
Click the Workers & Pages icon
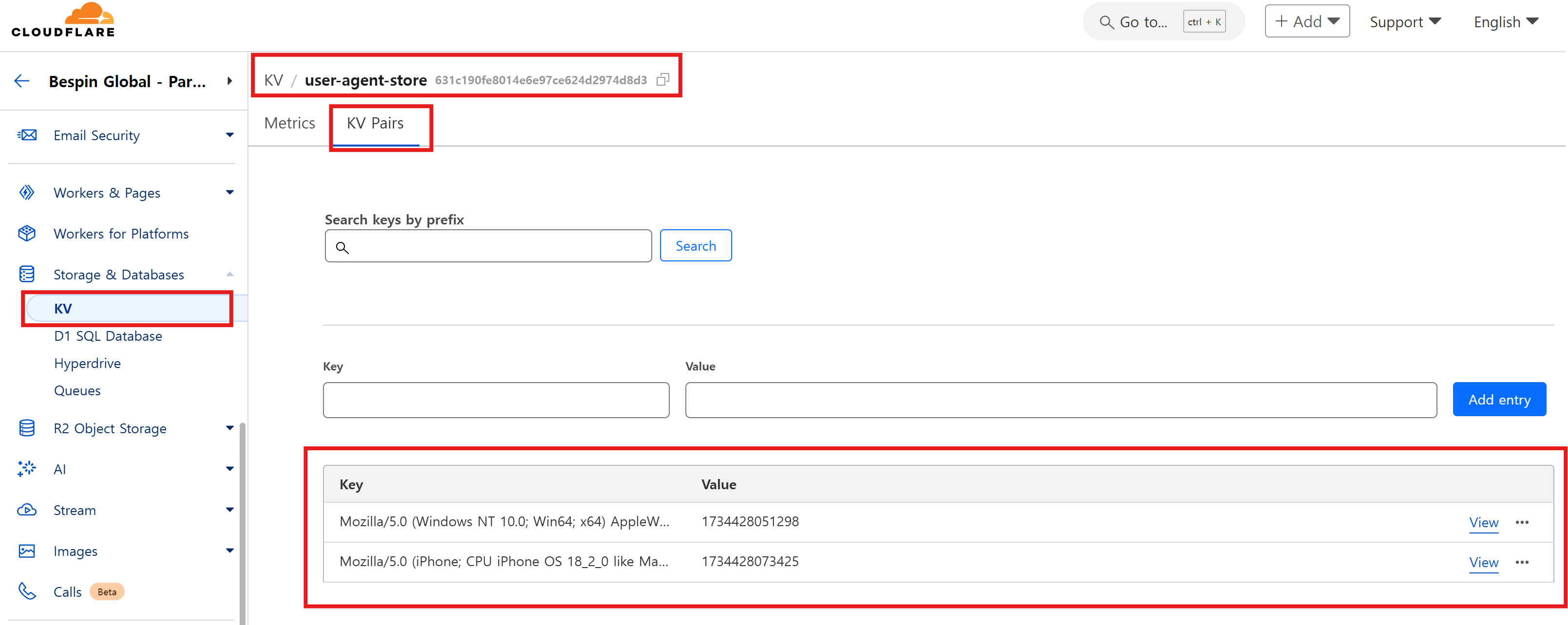pos(27,193)
